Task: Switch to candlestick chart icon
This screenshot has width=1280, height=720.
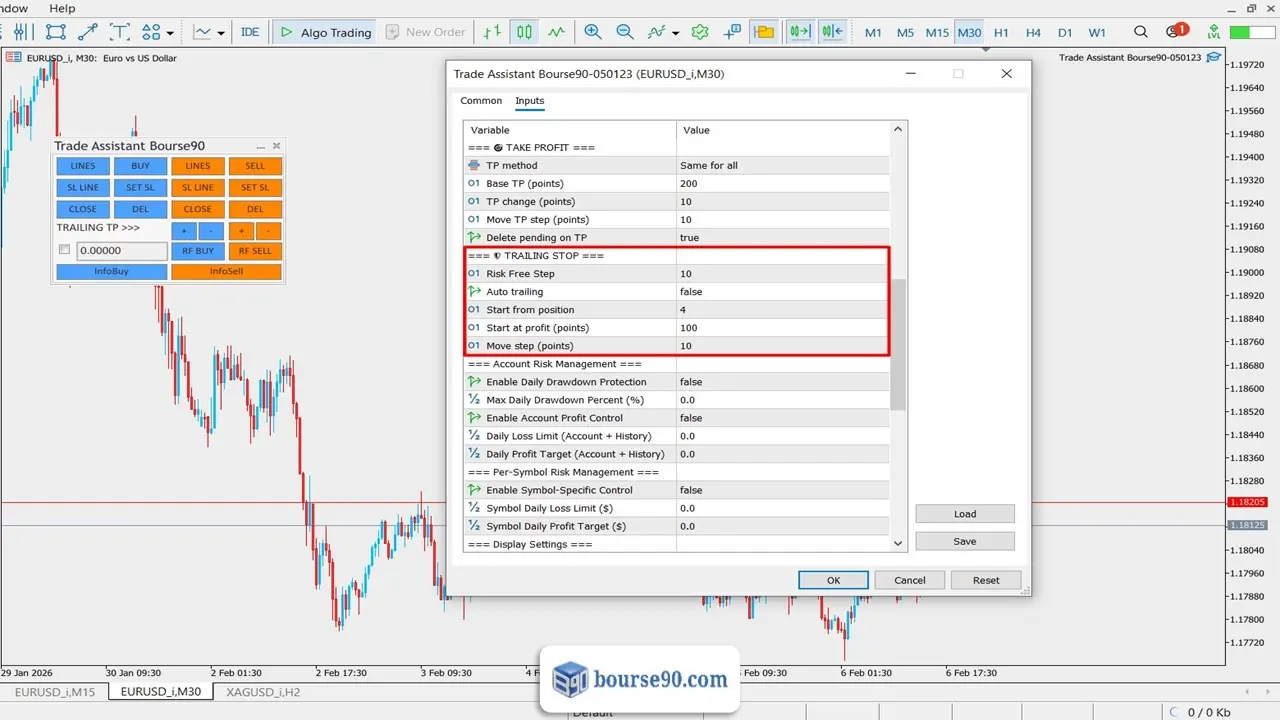Action: (x=525, y=32)
